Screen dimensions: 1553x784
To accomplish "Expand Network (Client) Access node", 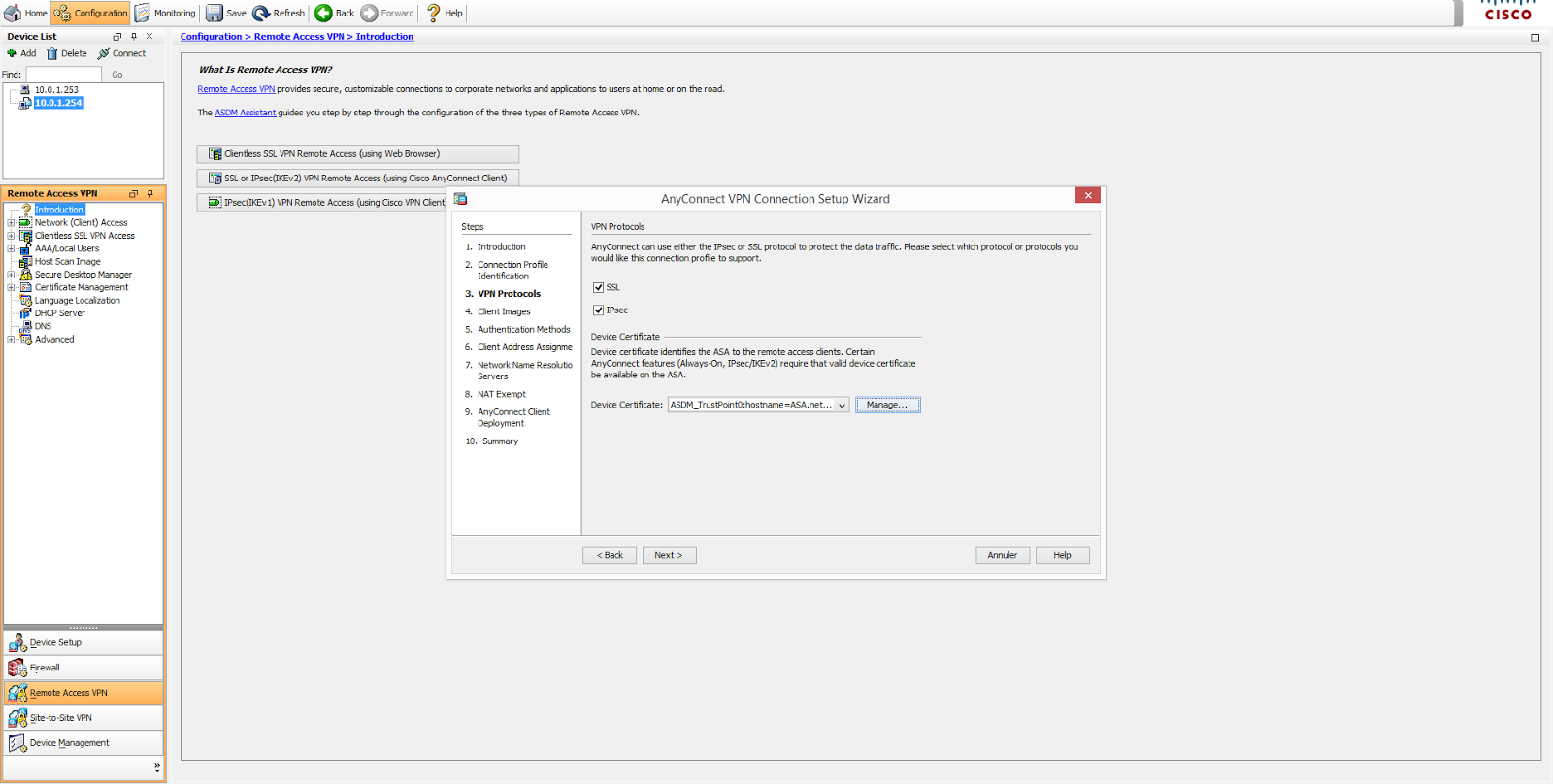I will (11, 222).
